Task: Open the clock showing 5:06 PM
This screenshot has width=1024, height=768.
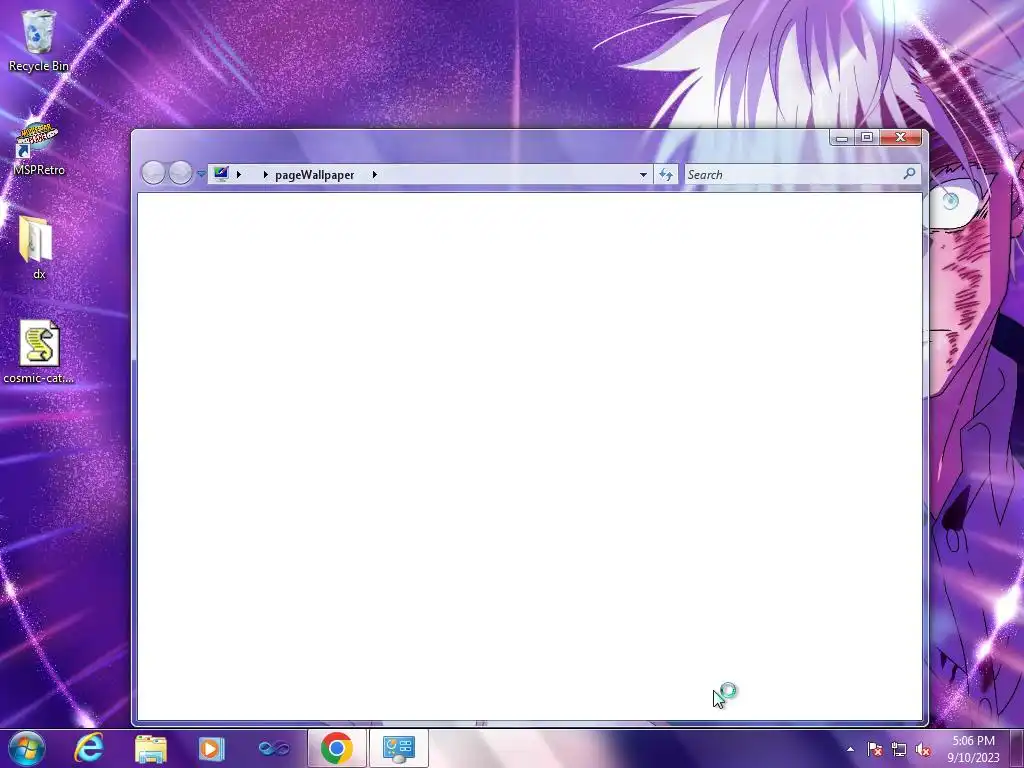Action: (973, 749)
